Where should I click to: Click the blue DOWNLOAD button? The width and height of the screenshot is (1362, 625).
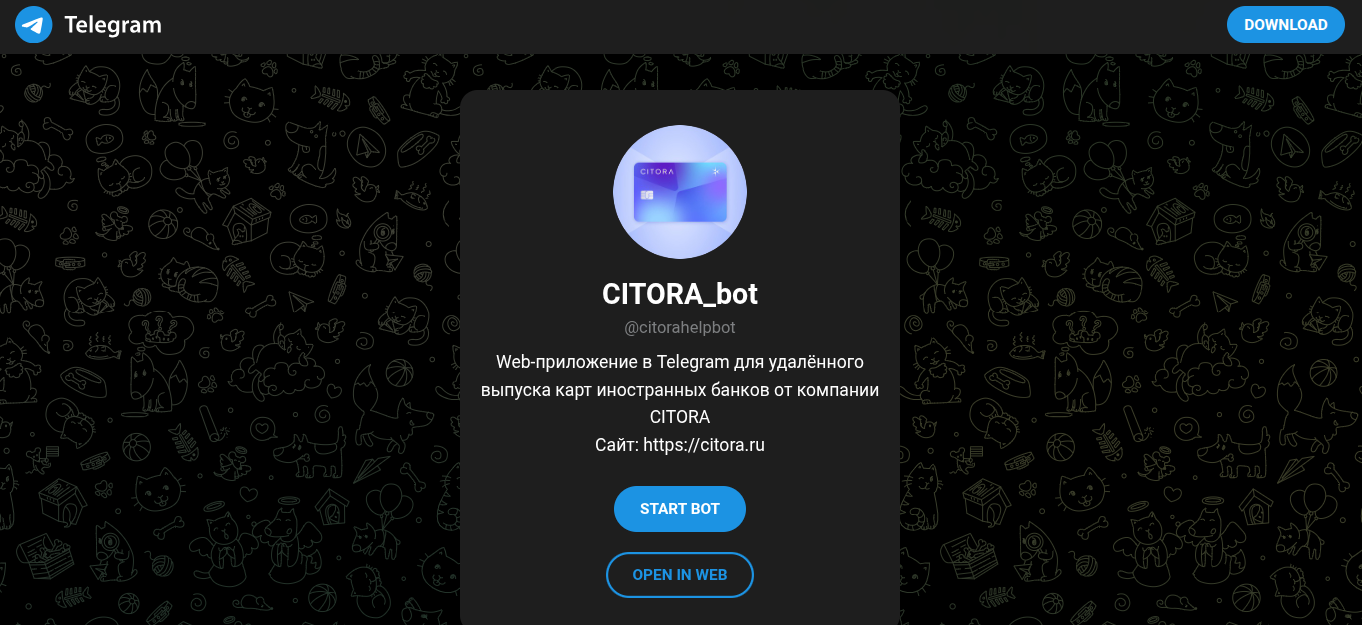click(x=1286, y=25)
